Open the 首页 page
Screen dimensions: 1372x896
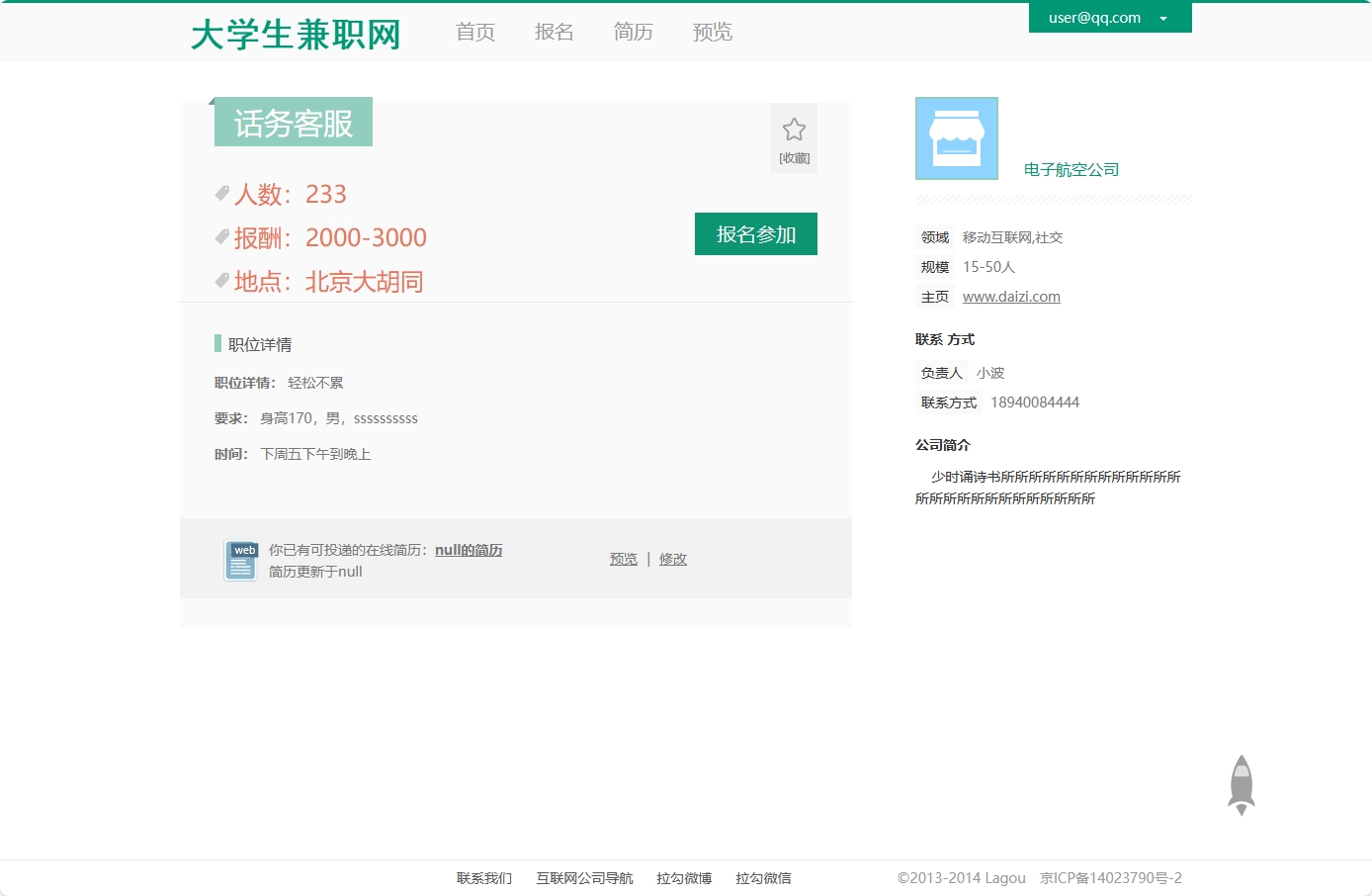[x=474, y=32]
